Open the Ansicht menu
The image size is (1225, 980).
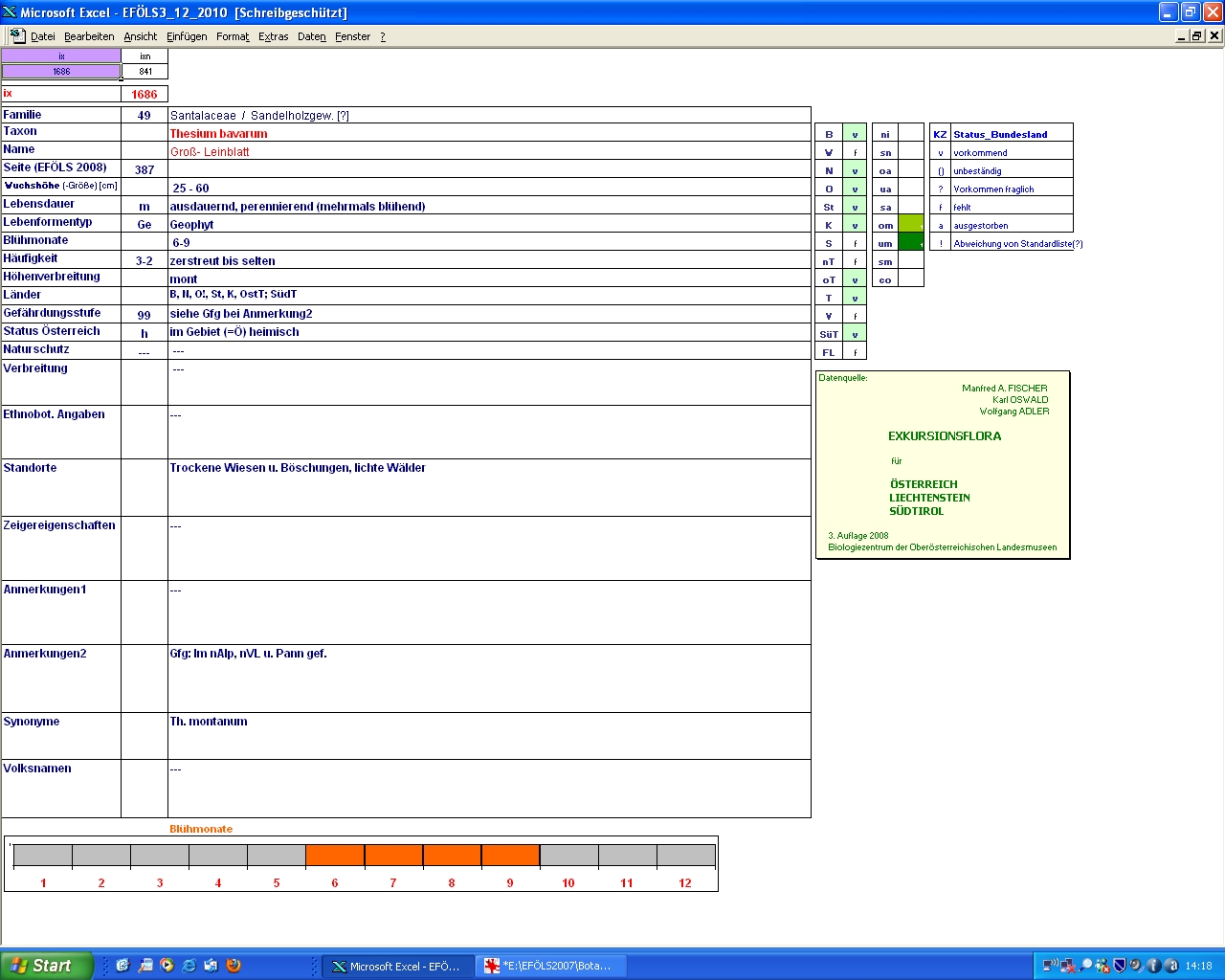coord(141,36)
